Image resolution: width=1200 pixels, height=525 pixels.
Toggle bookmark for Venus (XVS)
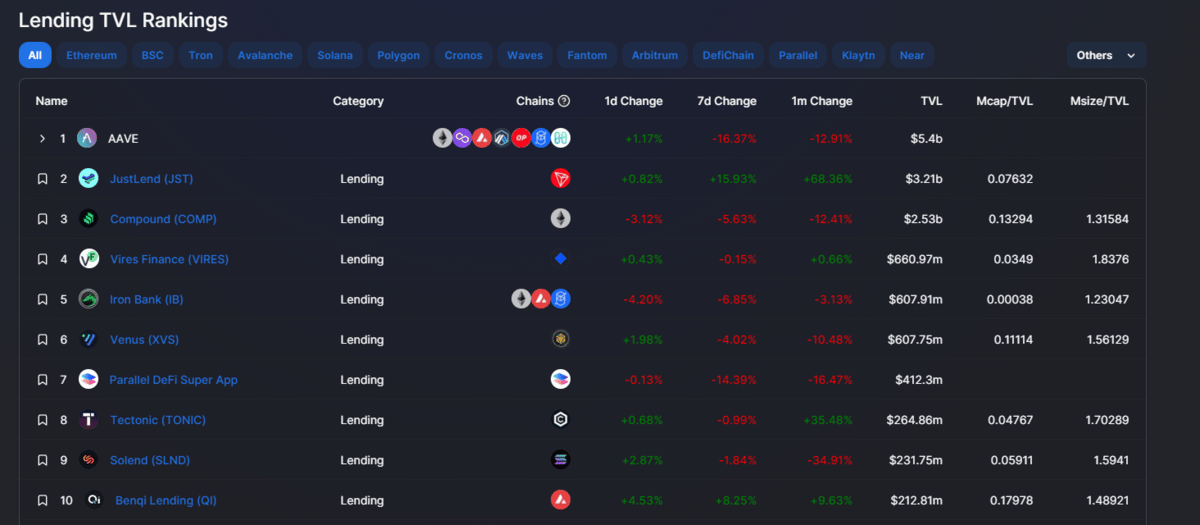[x=42, y=339]
